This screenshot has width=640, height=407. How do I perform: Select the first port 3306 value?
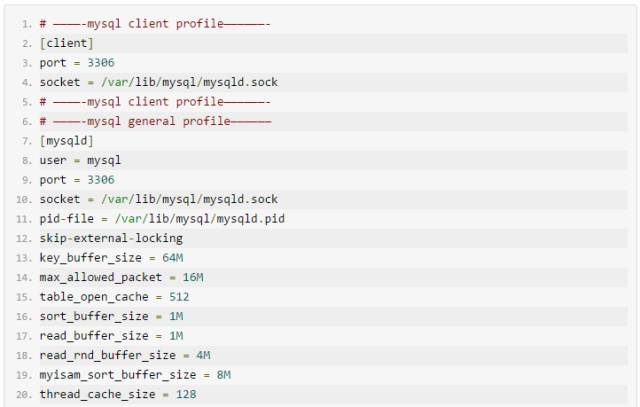click(x=101, y=62)
